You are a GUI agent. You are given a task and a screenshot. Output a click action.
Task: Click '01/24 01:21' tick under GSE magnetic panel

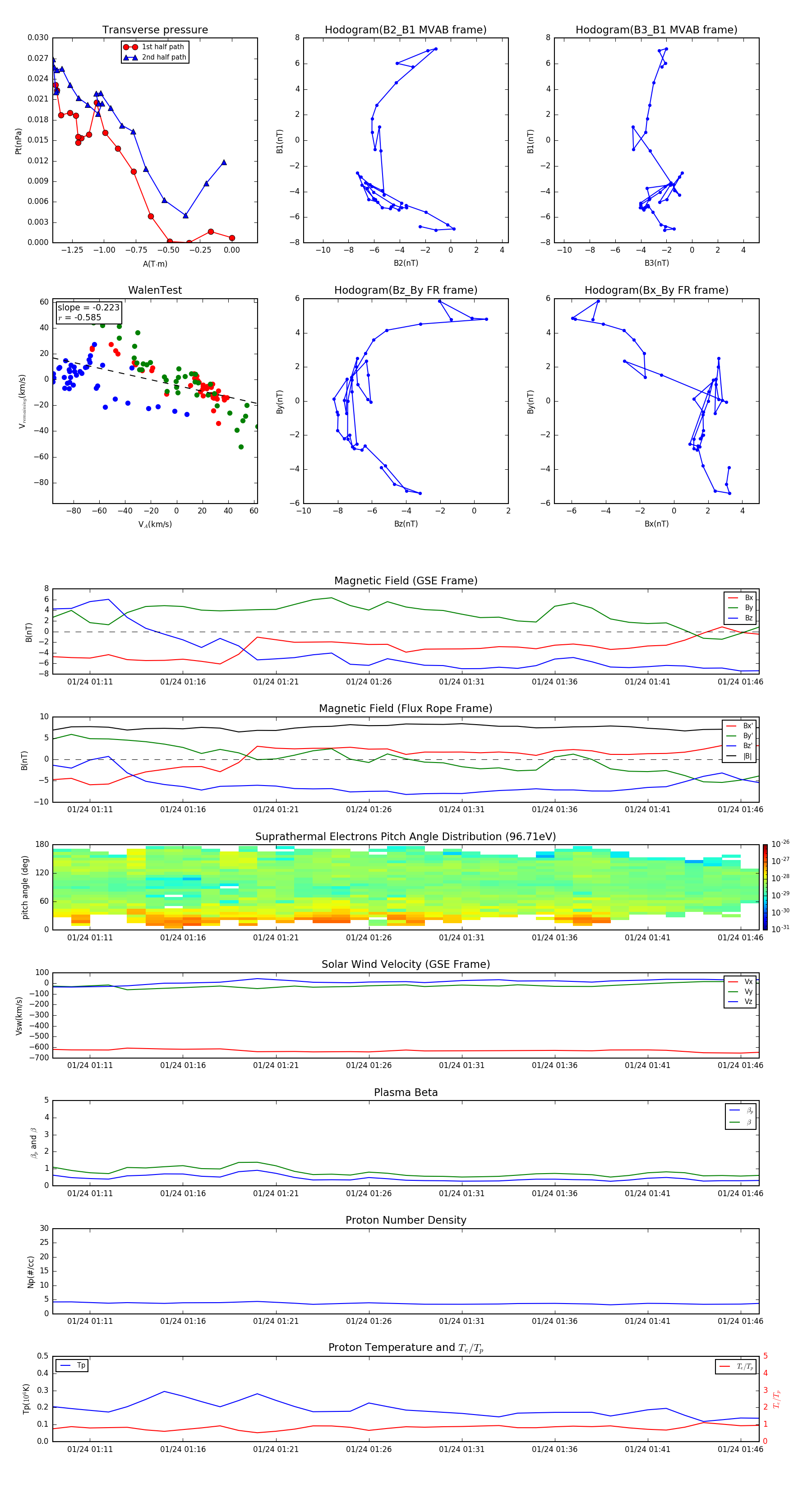pos(276,682)
